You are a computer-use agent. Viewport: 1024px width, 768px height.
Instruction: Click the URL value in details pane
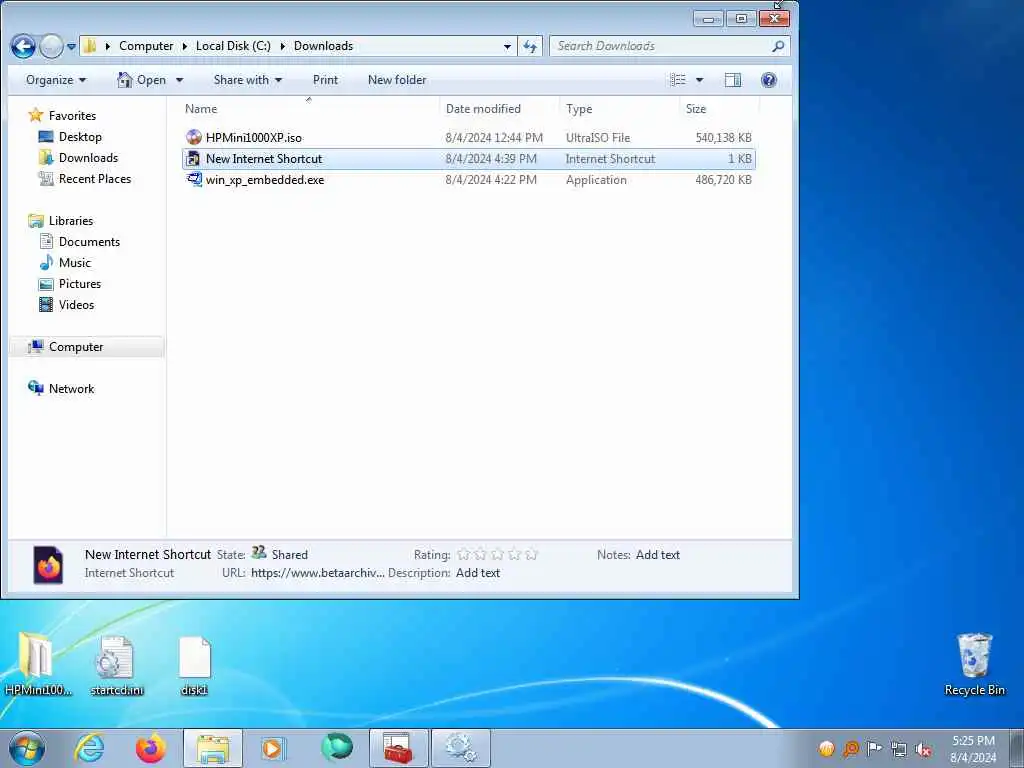point(317,573)
